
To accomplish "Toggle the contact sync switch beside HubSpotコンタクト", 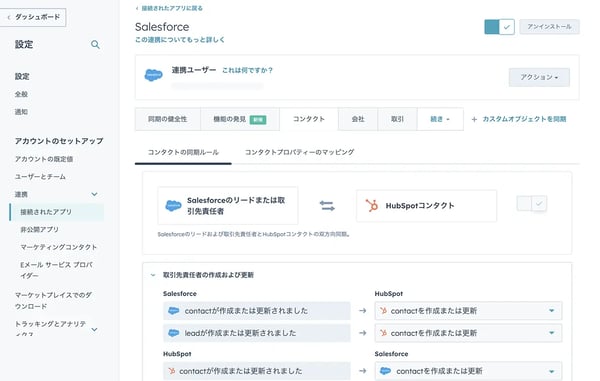I will click(532, 204).
